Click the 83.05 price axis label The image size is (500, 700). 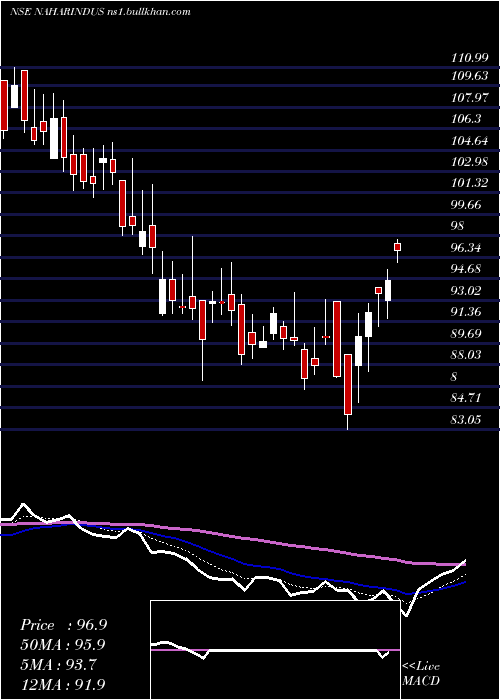coord(466,419)
